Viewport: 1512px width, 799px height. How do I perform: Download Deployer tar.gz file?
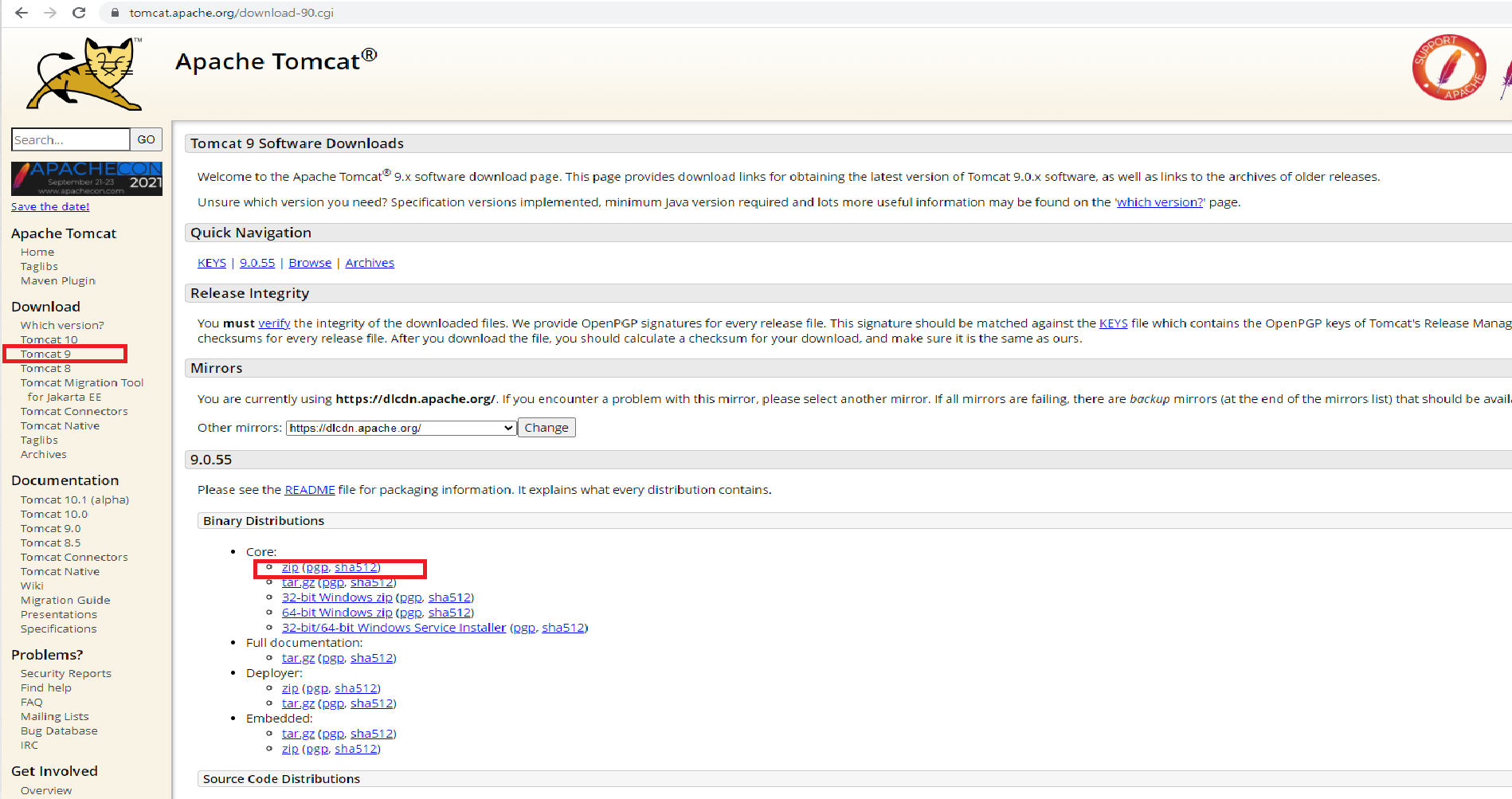tap(298, 703)
